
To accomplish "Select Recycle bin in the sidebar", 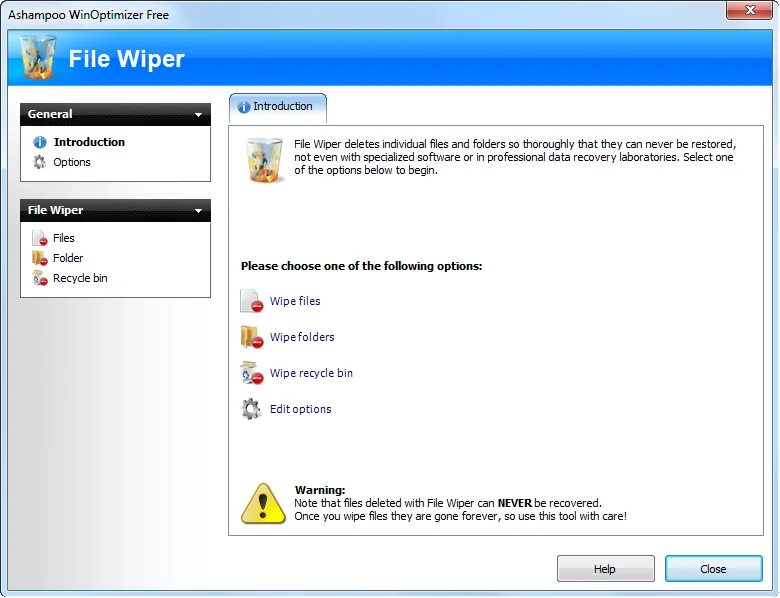I will pyautogui.click(x=80, y=278).
